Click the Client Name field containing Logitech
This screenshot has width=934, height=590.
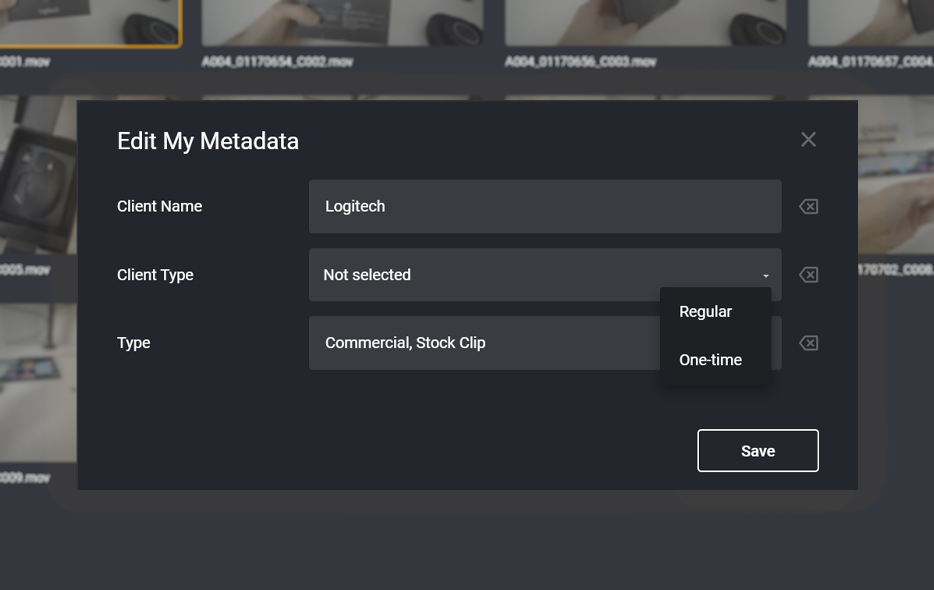pos(544,207)
